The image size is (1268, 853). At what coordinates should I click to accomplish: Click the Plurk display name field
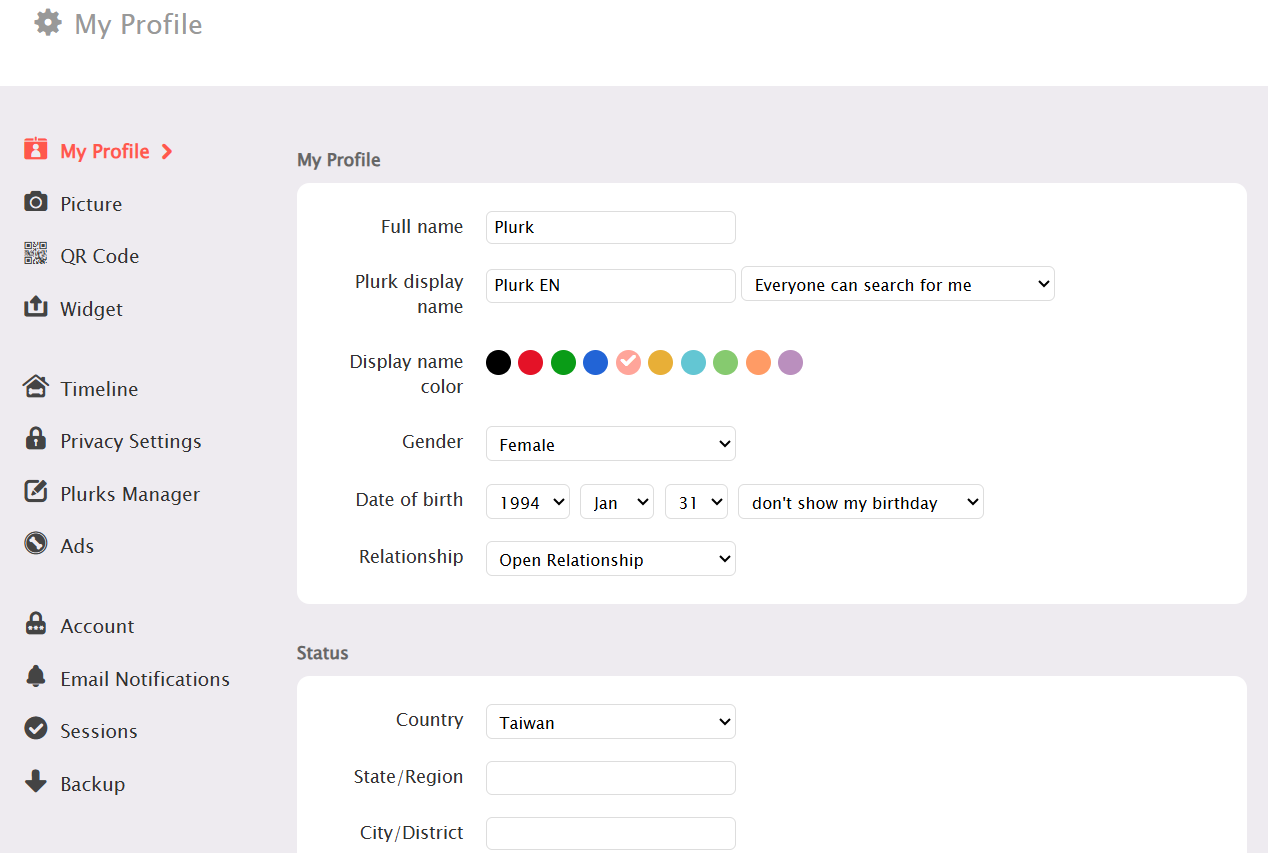pyautogui.click(x=611, y=285)
